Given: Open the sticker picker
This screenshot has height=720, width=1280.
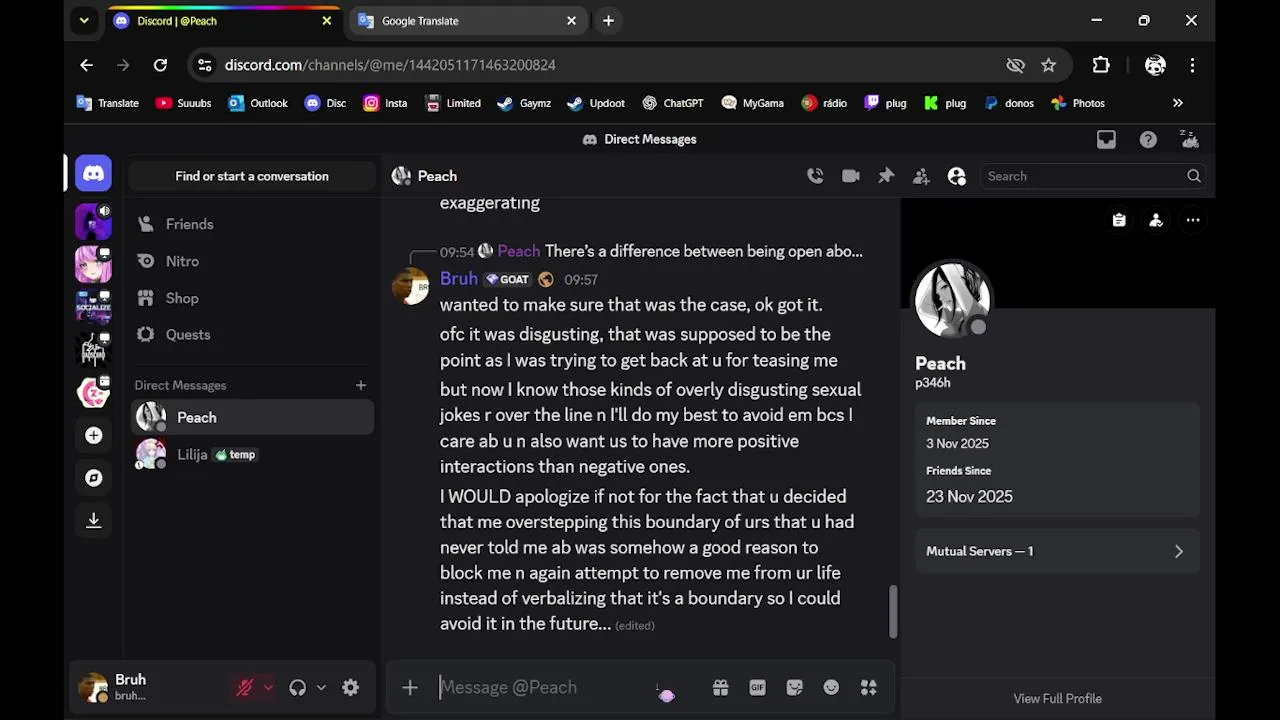Looking at the screenshot, I should (794, 688).
